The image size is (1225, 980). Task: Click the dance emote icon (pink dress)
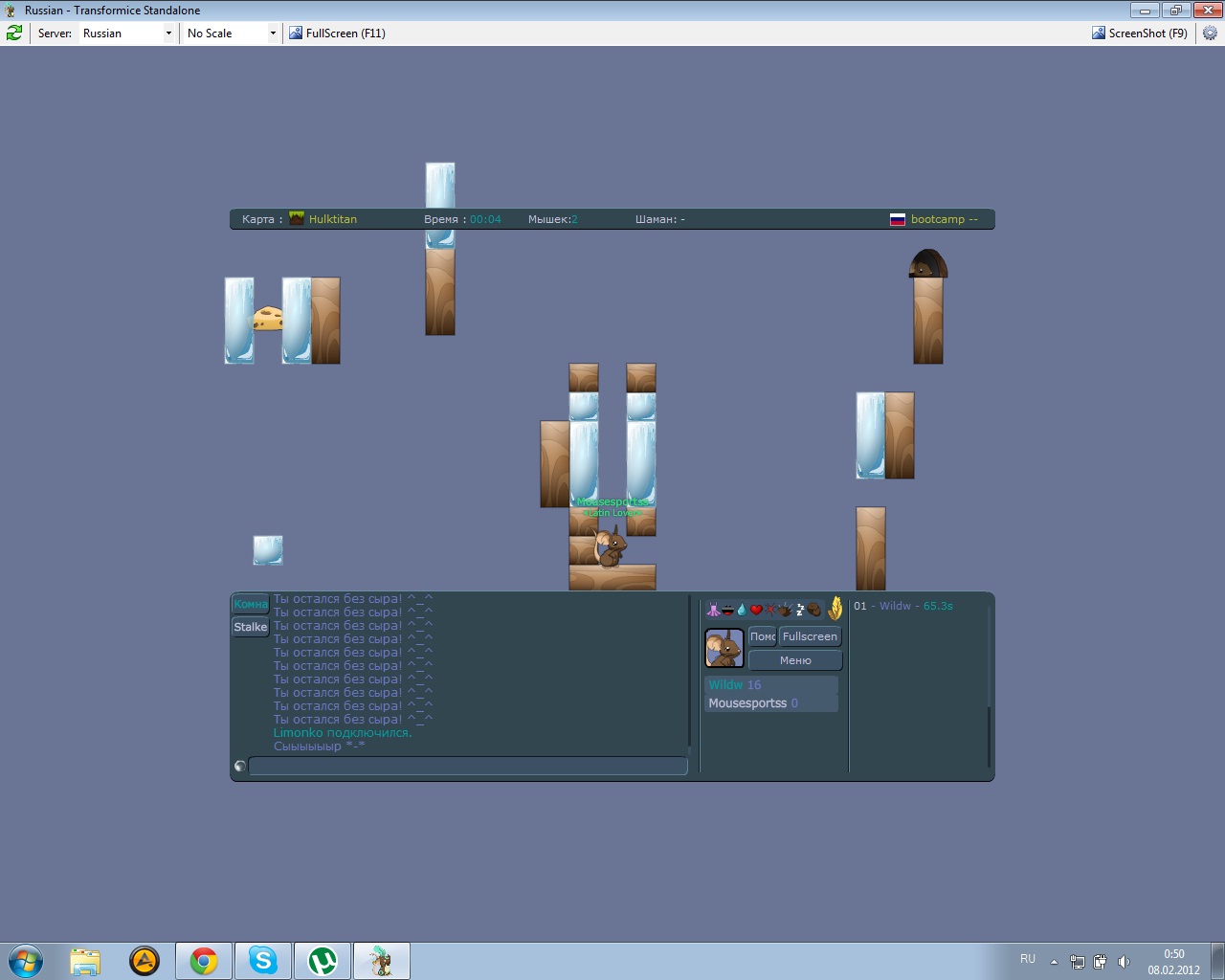coord(713,610)
